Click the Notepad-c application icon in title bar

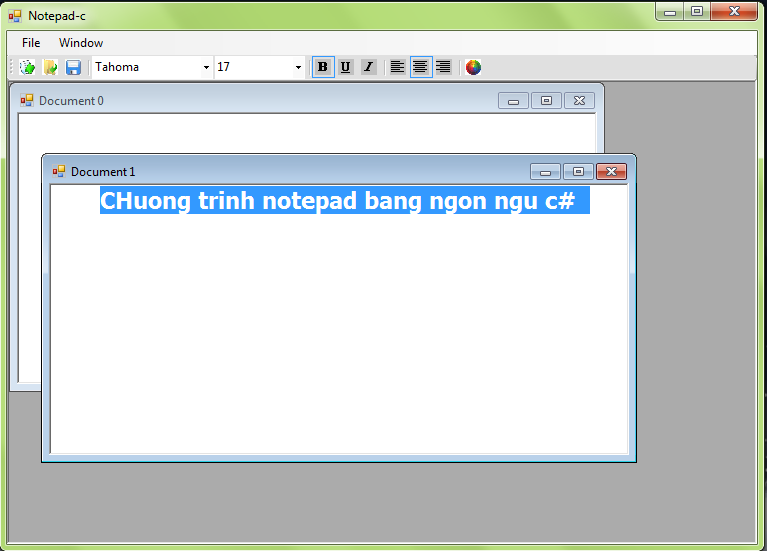pyautogui.click(x=15, y=16)
